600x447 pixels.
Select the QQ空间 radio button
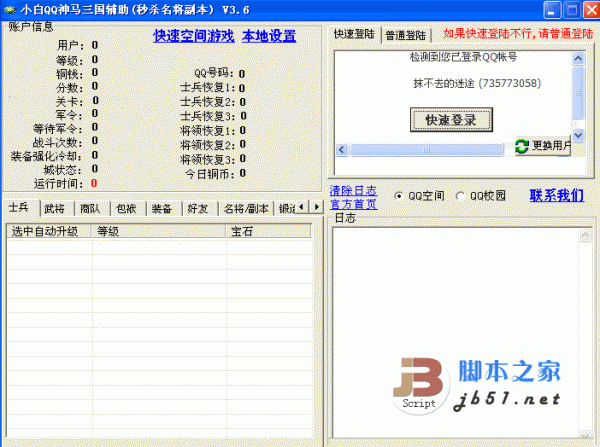pos(398,196)
